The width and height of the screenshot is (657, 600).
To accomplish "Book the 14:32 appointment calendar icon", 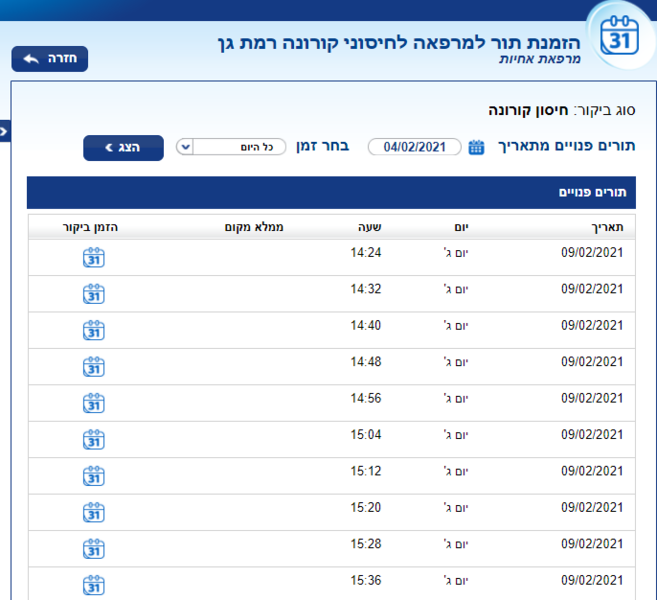I will click(93, 294).
